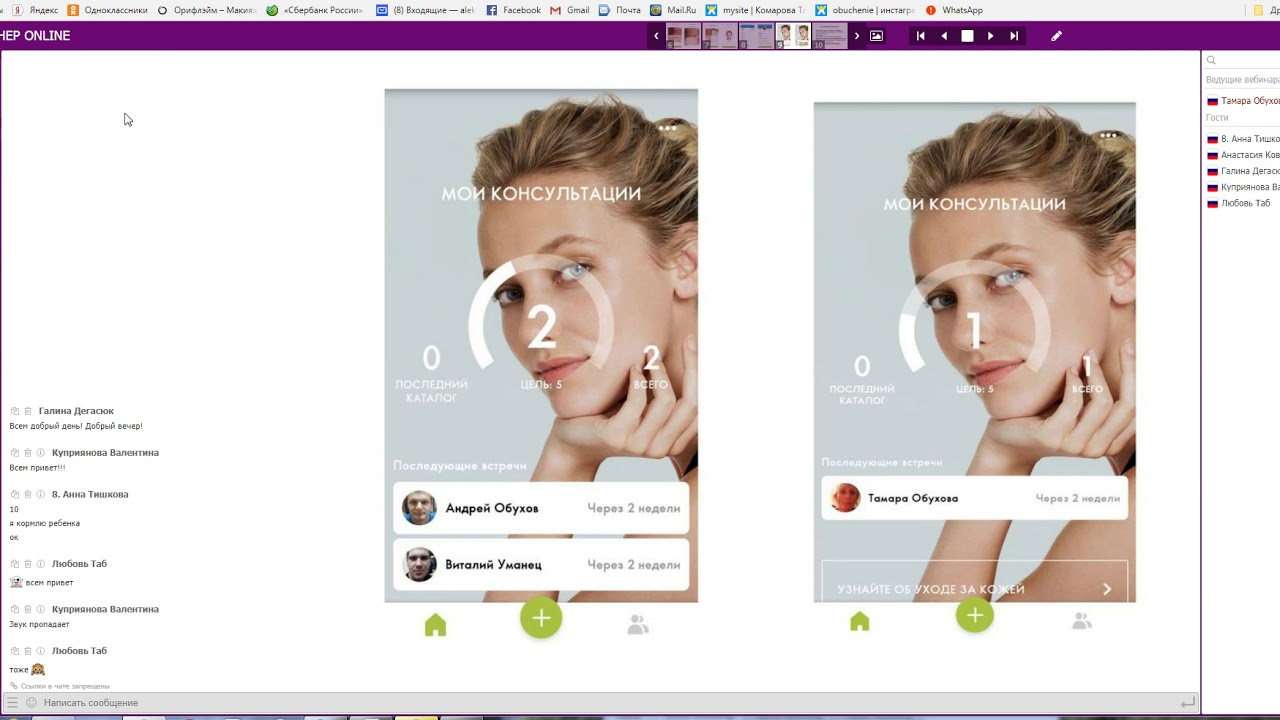Open the chat menu hamburger icon
Image resolution: width=1280 pixels, height=720 pixels.
pyautogui.click(x=12, y=703)
